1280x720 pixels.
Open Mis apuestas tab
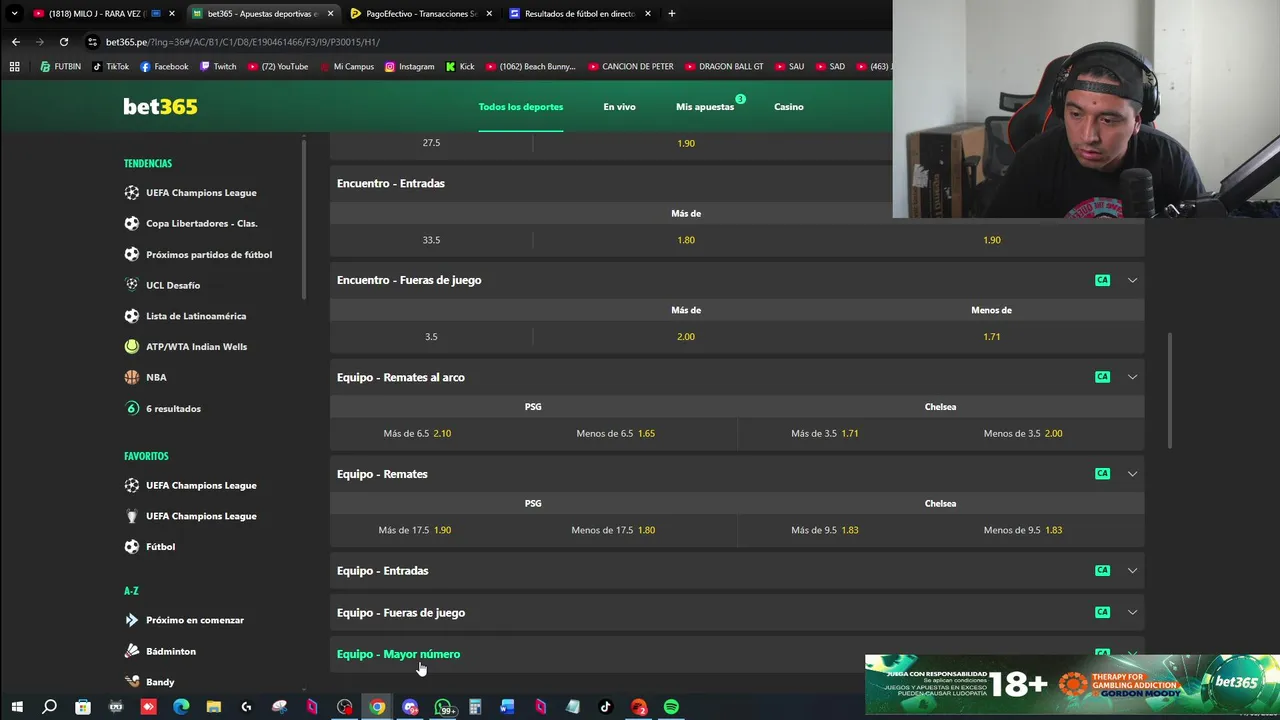705,107
